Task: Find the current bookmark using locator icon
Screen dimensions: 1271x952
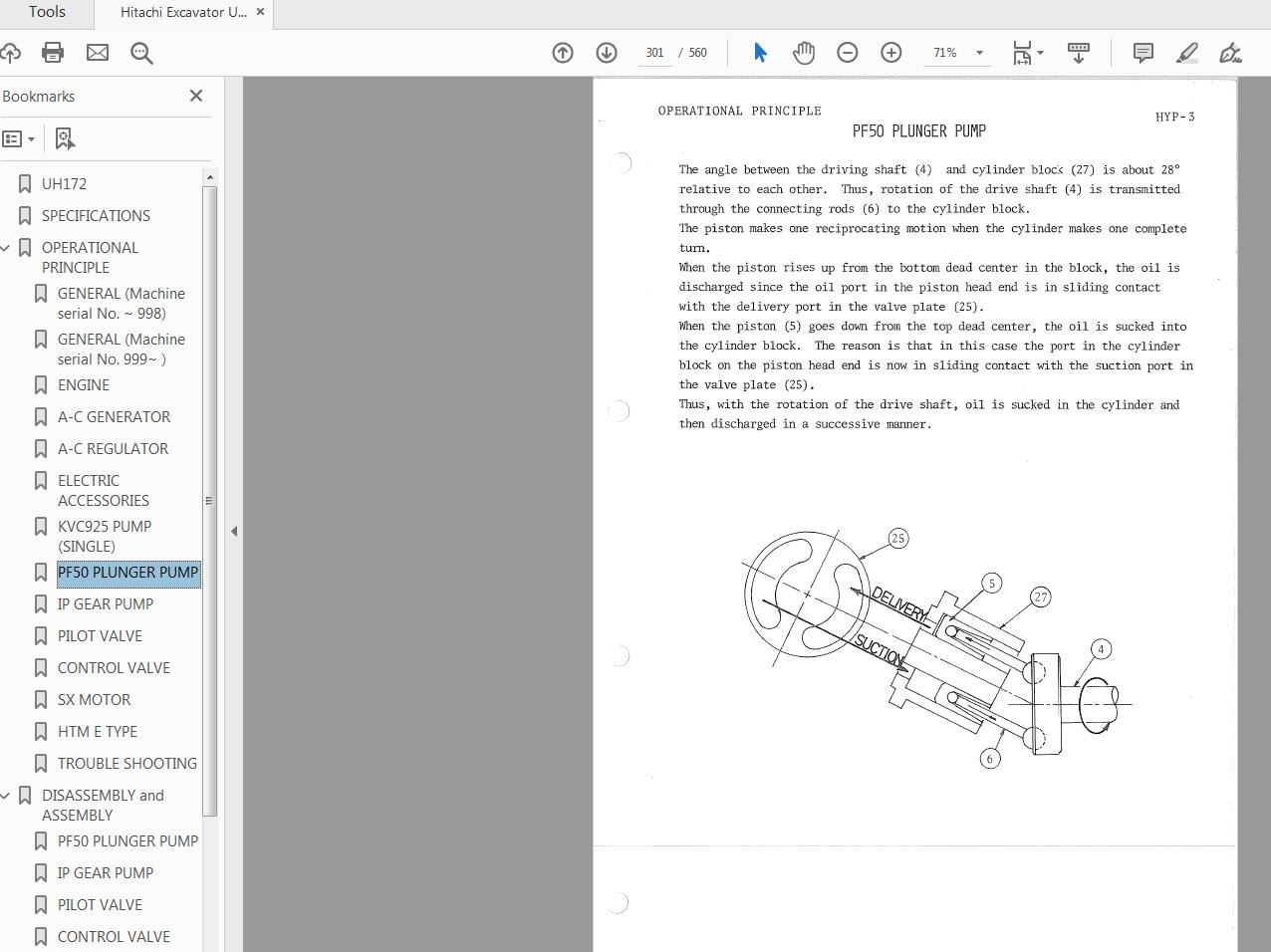Action: pyautogui.click(x=65, y=138)
